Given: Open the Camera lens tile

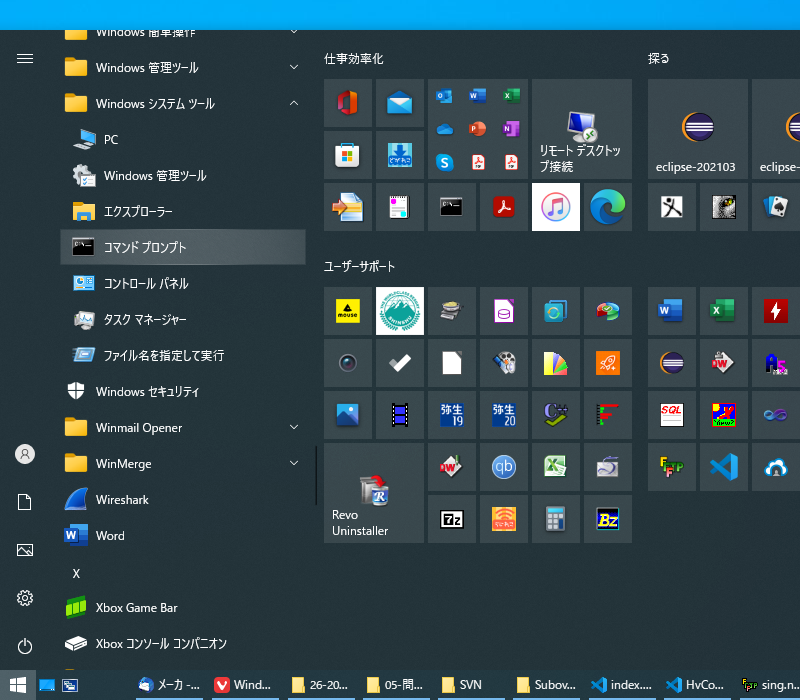Looking at the screenshot, I should pos(347,363).
